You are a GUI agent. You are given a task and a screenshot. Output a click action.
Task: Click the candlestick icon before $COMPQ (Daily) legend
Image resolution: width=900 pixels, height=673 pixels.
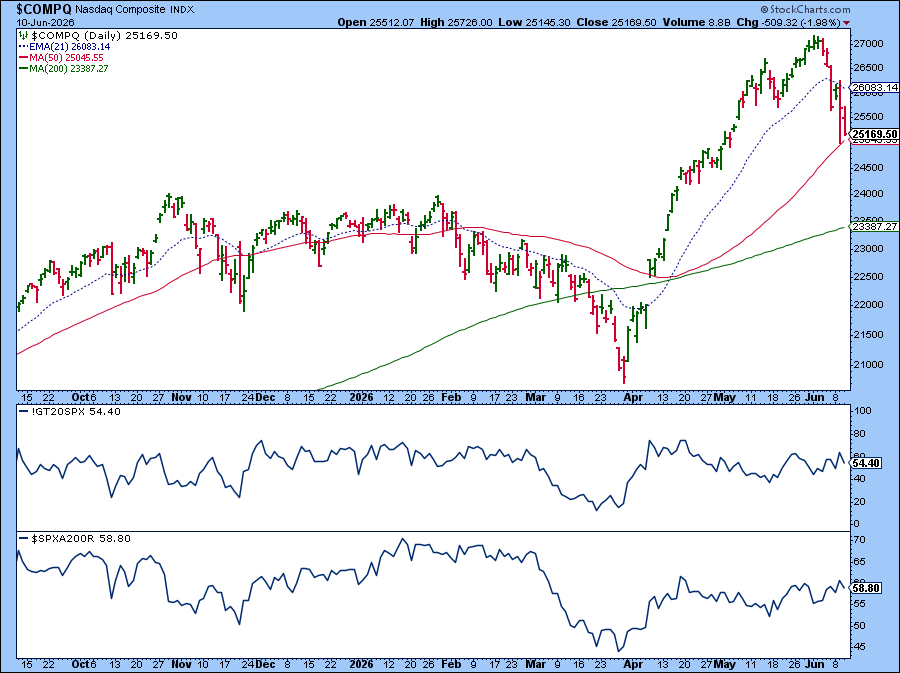(23, 36)
